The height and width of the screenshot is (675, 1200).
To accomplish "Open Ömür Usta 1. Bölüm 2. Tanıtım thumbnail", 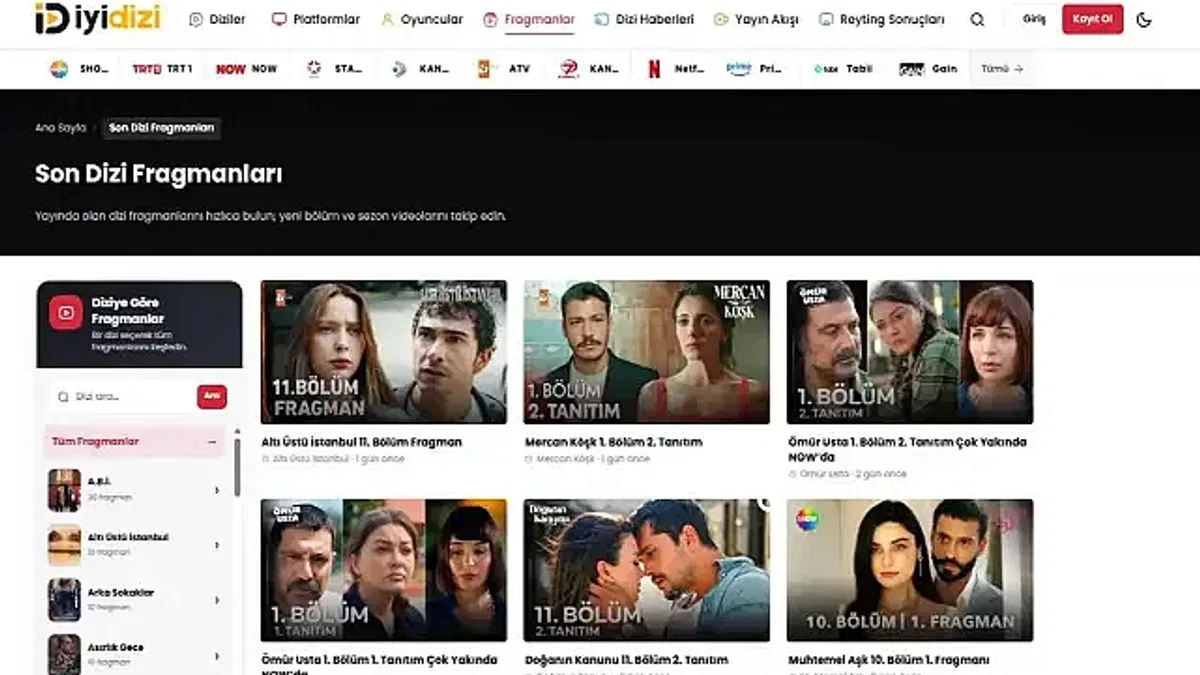I will pos(910,352).
